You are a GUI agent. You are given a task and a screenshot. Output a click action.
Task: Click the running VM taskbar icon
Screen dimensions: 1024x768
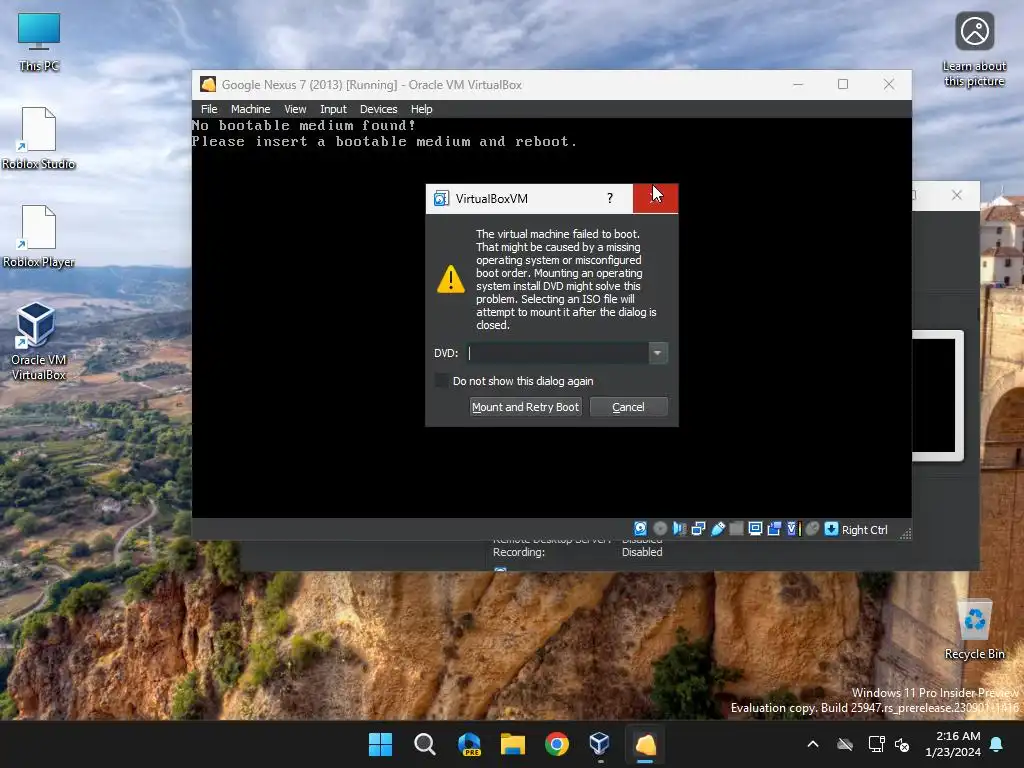[x=645, y=744]
